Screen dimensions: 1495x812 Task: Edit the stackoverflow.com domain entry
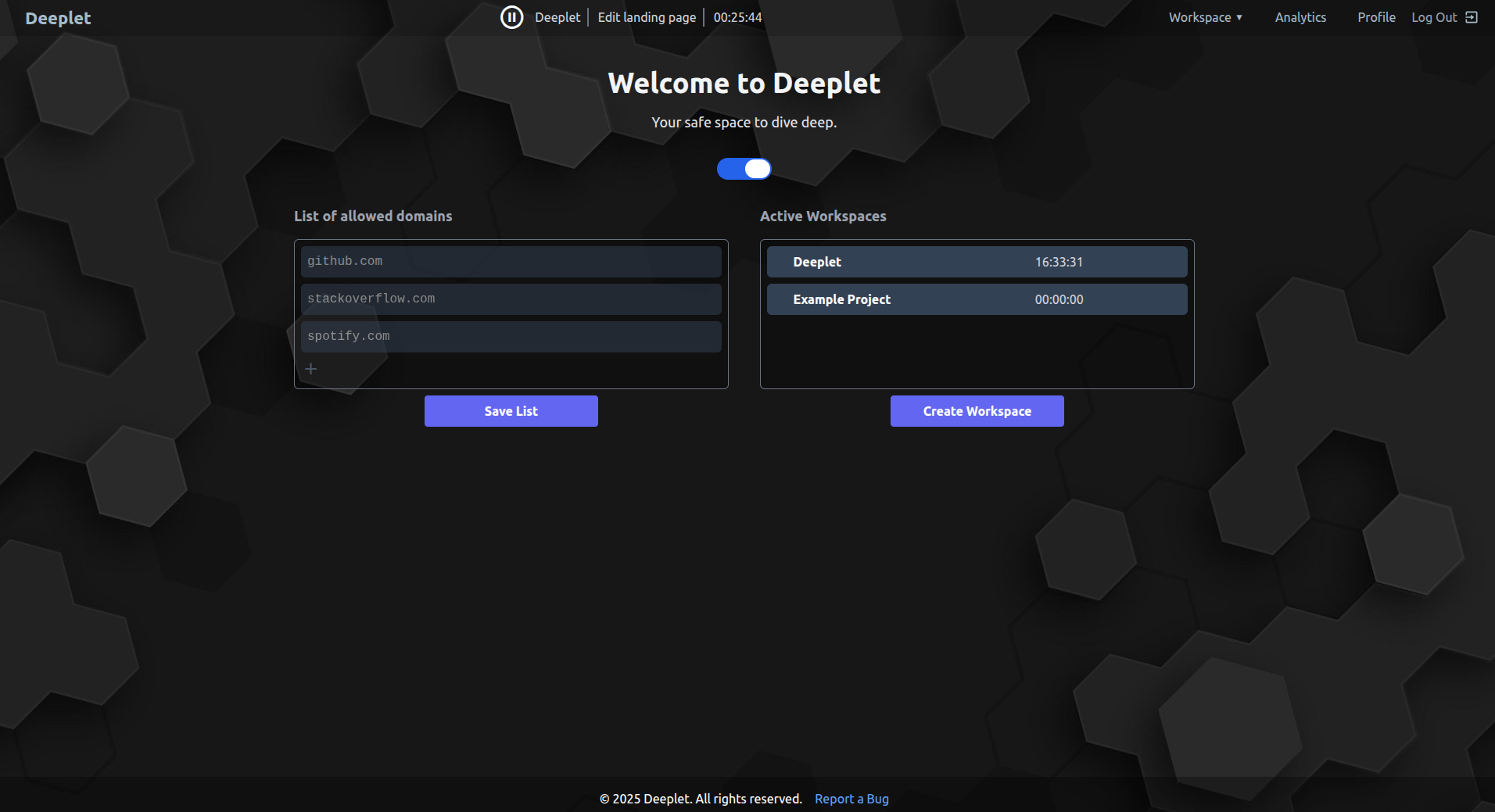pos(511,299)
